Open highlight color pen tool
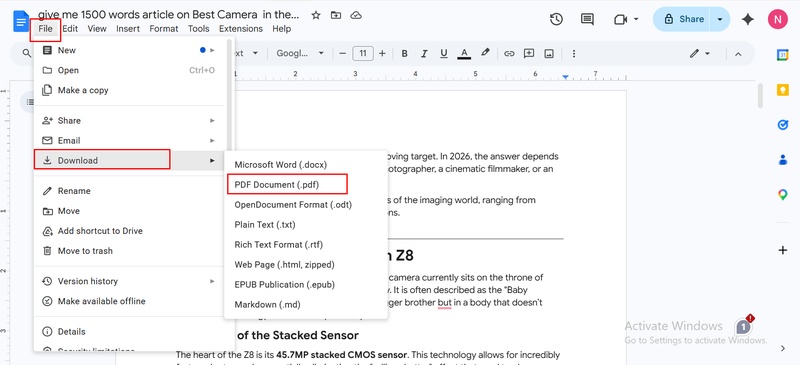This screenshot has height=365, width=800. pyautogui.click(x=485, y=53)
